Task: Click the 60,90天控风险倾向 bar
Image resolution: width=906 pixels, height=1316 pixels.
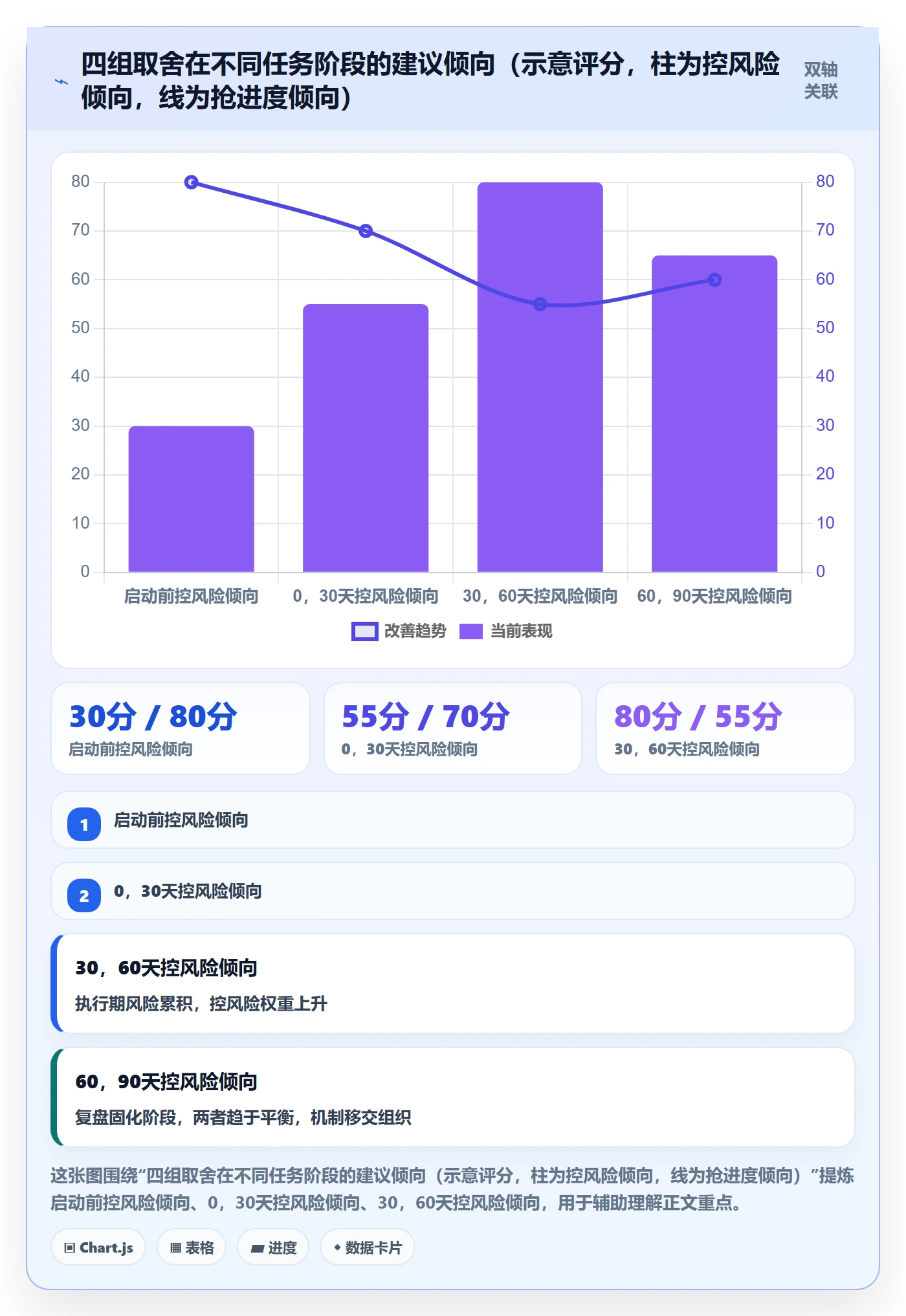Action: pos(714,413)
